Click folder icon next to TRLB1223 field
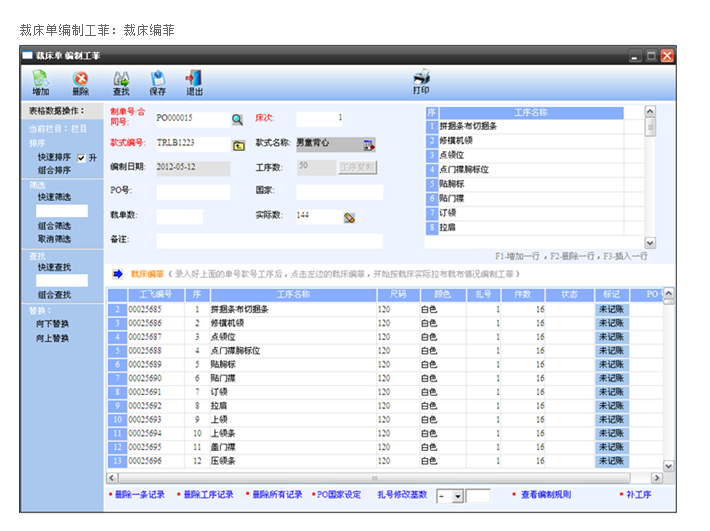The image size is (710, 531). (238, 145)
